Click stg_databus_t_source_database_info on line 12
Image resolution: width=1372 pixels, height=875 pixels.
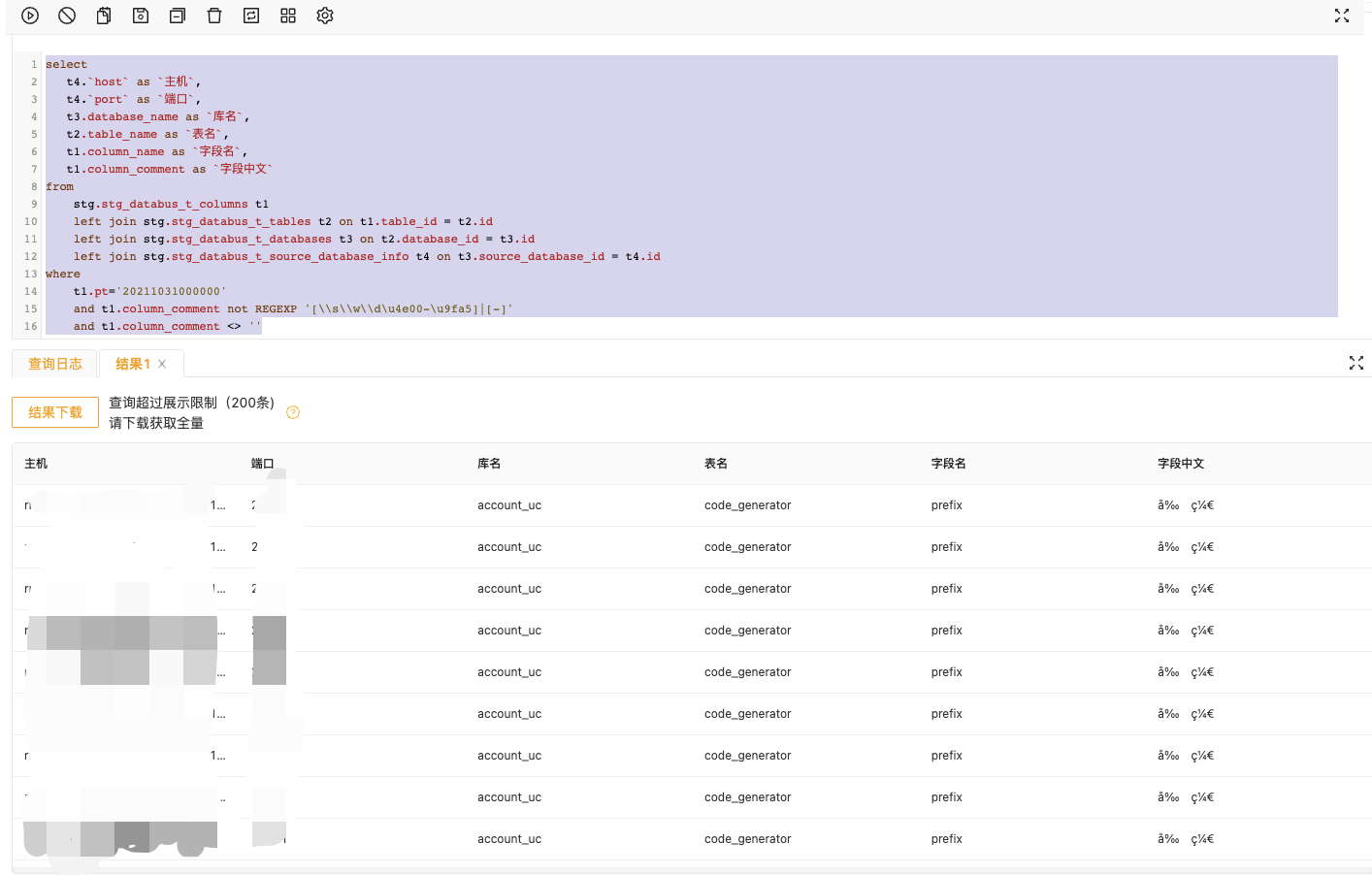[290, 256]
